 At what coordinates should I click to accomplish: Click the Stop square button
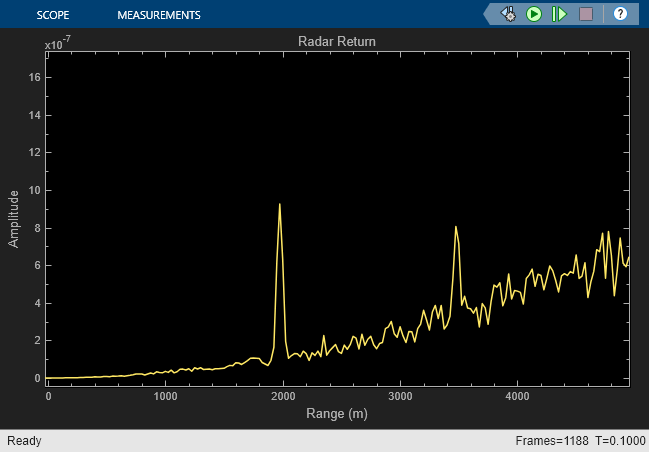point(586,14)
